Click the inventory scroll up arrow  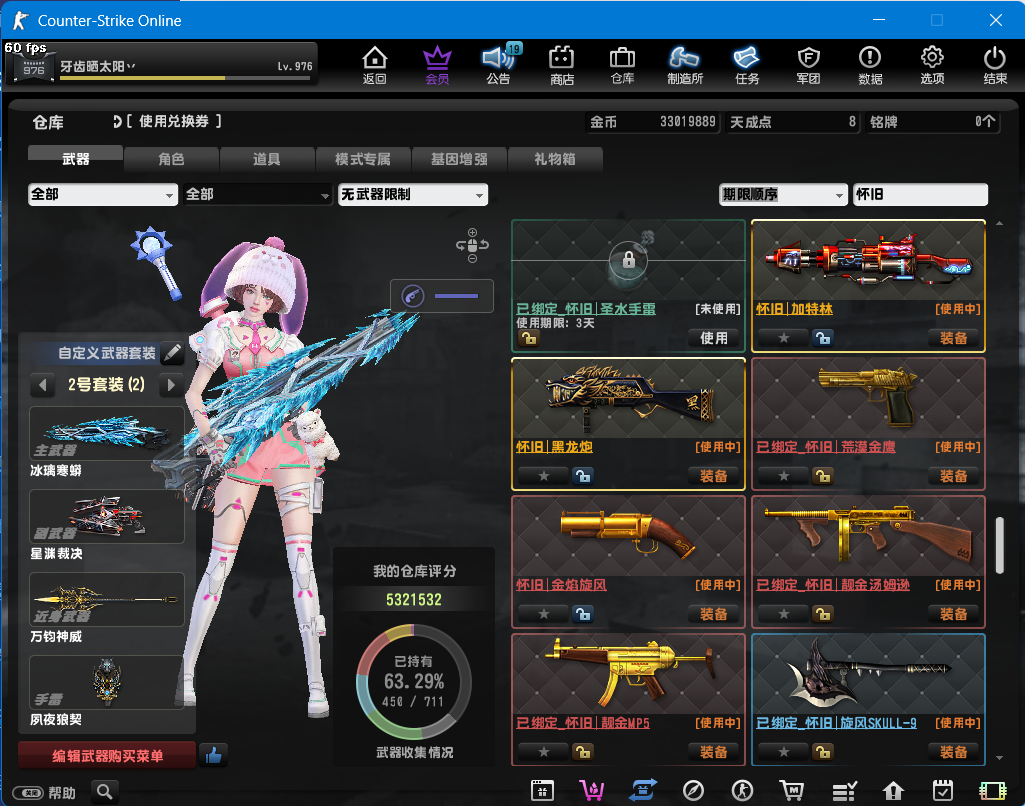[1000, 224]
